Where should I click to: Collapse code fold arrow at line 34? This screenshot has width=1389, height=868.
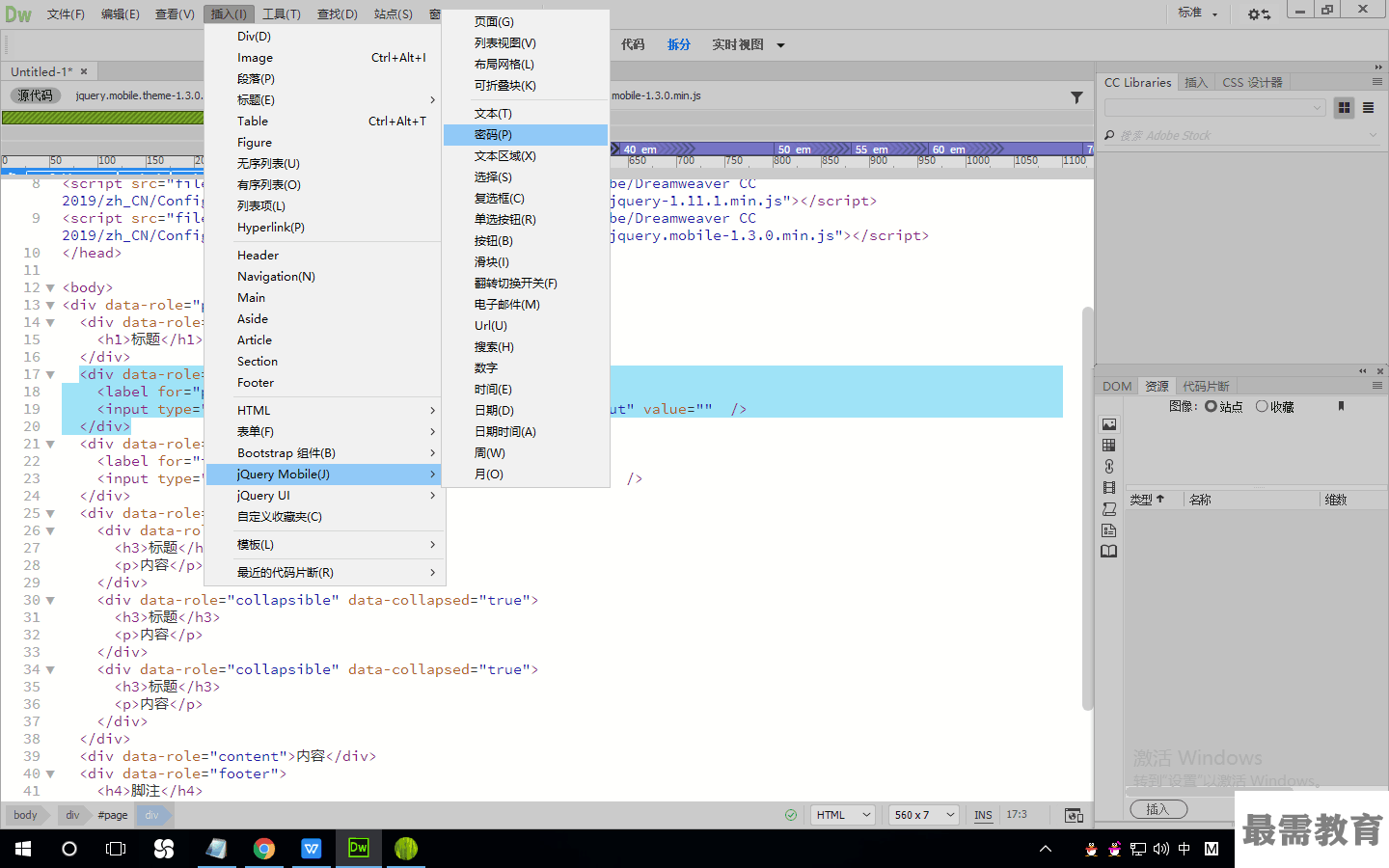(x=50, y=670)
